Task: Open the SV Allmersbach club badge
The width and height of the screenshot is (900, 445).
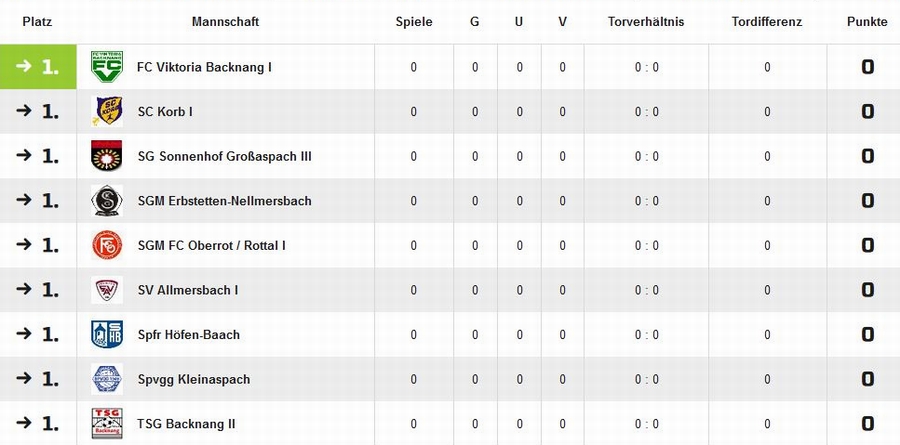Action: [x=107, y=290]
